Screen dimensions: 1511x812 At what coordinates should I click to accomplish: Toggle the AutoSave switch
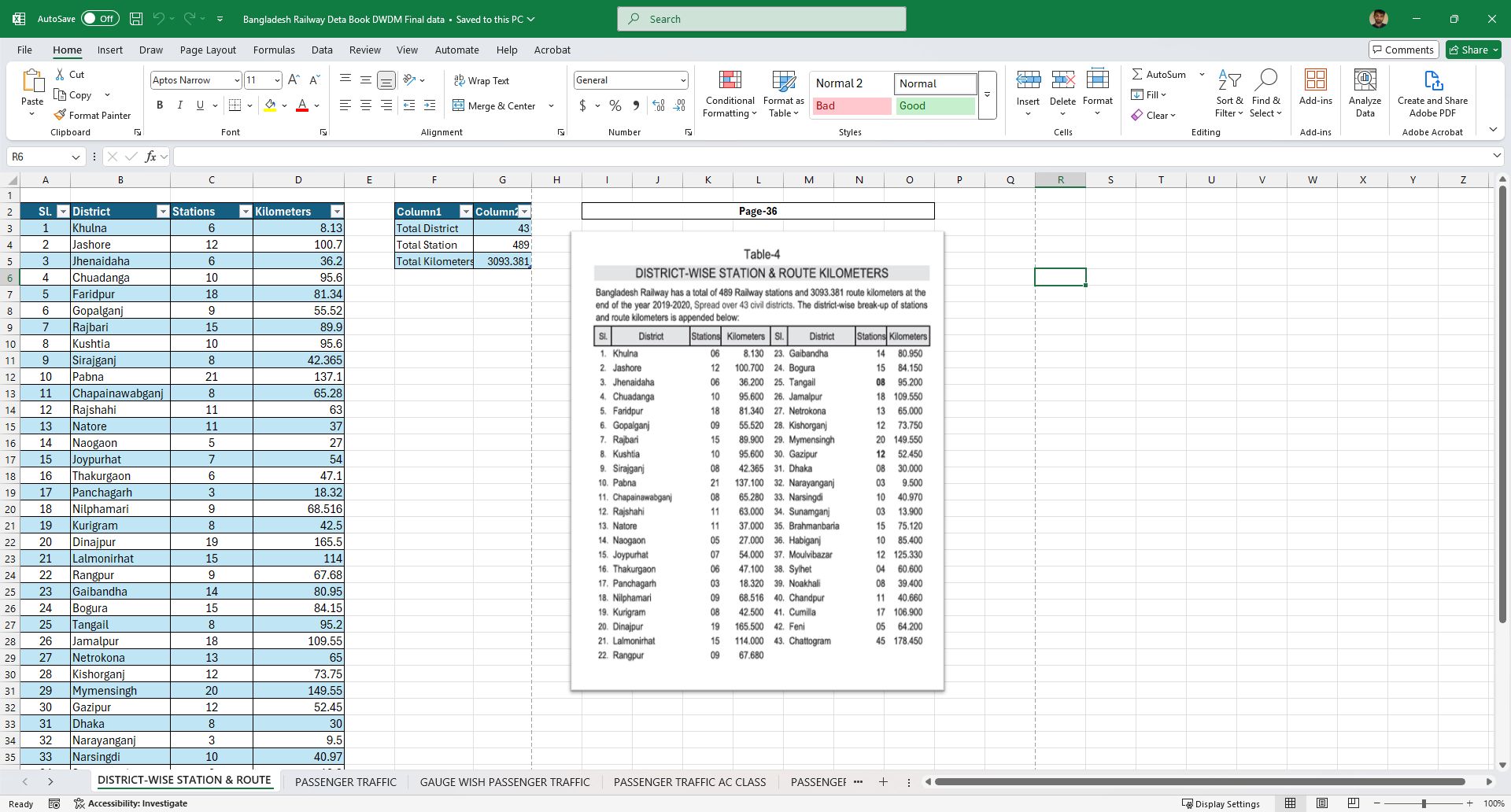(x=100, y=18)
